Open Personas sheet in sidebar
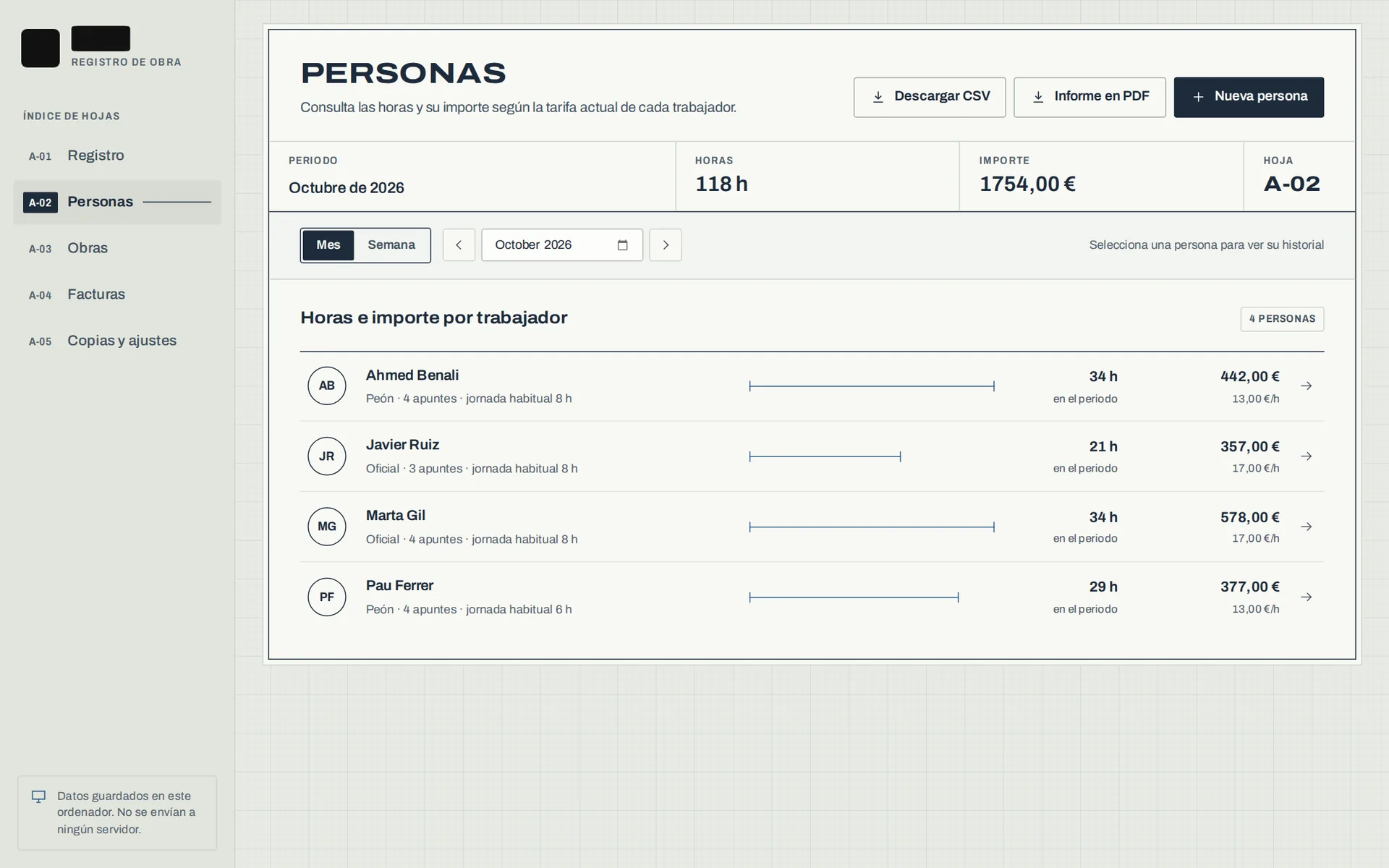 117,202
